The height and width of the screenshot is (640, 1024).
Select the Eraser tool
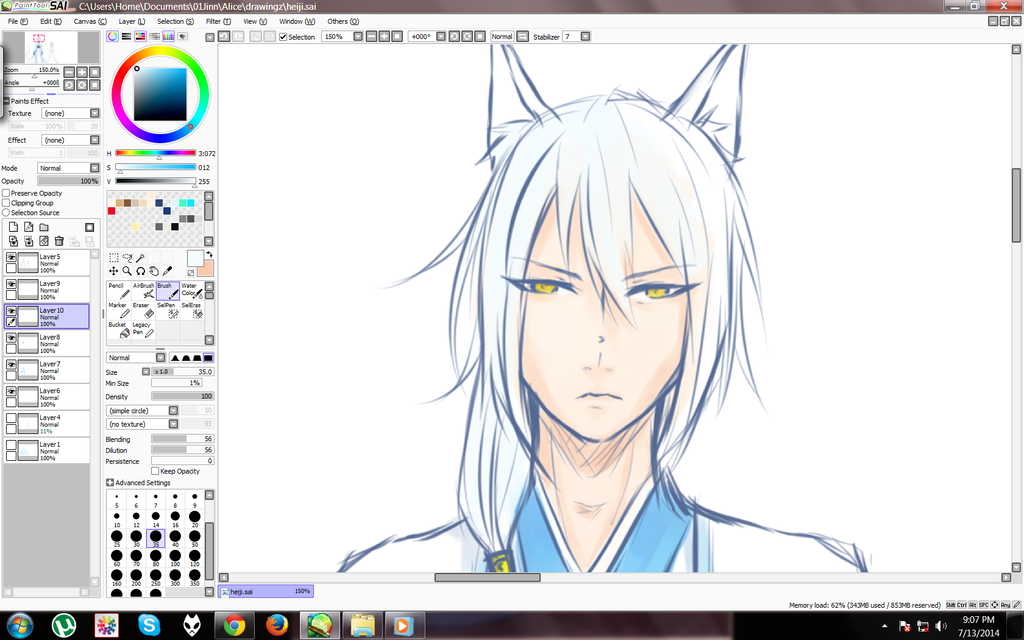(x=143, y=310)
